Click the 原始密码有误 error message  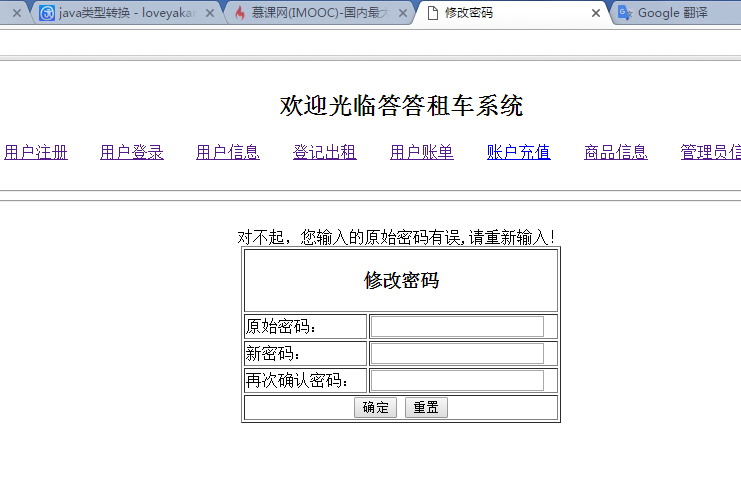click(x=396, y=237)
